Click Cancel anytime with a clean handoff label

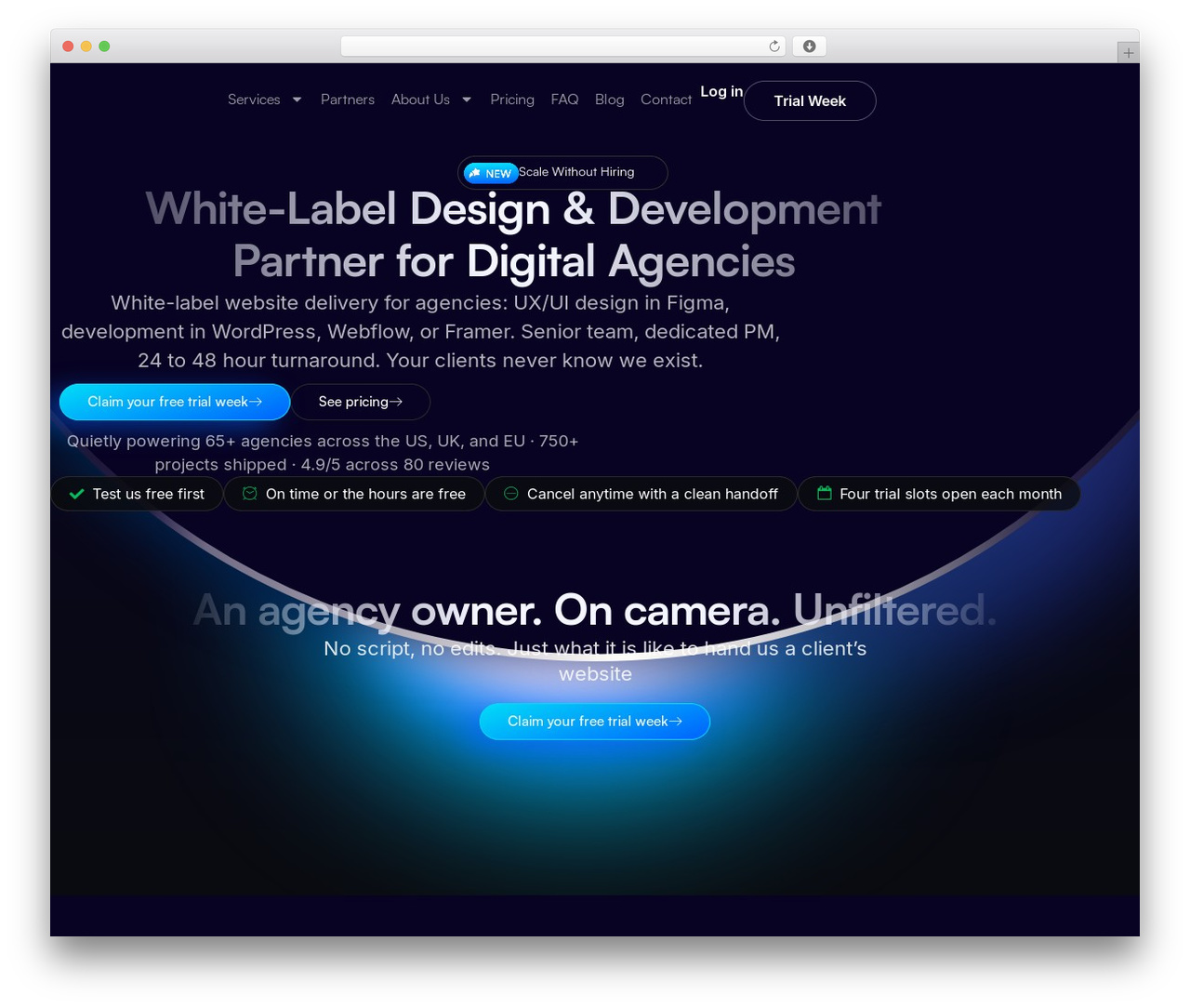[653, 494]
